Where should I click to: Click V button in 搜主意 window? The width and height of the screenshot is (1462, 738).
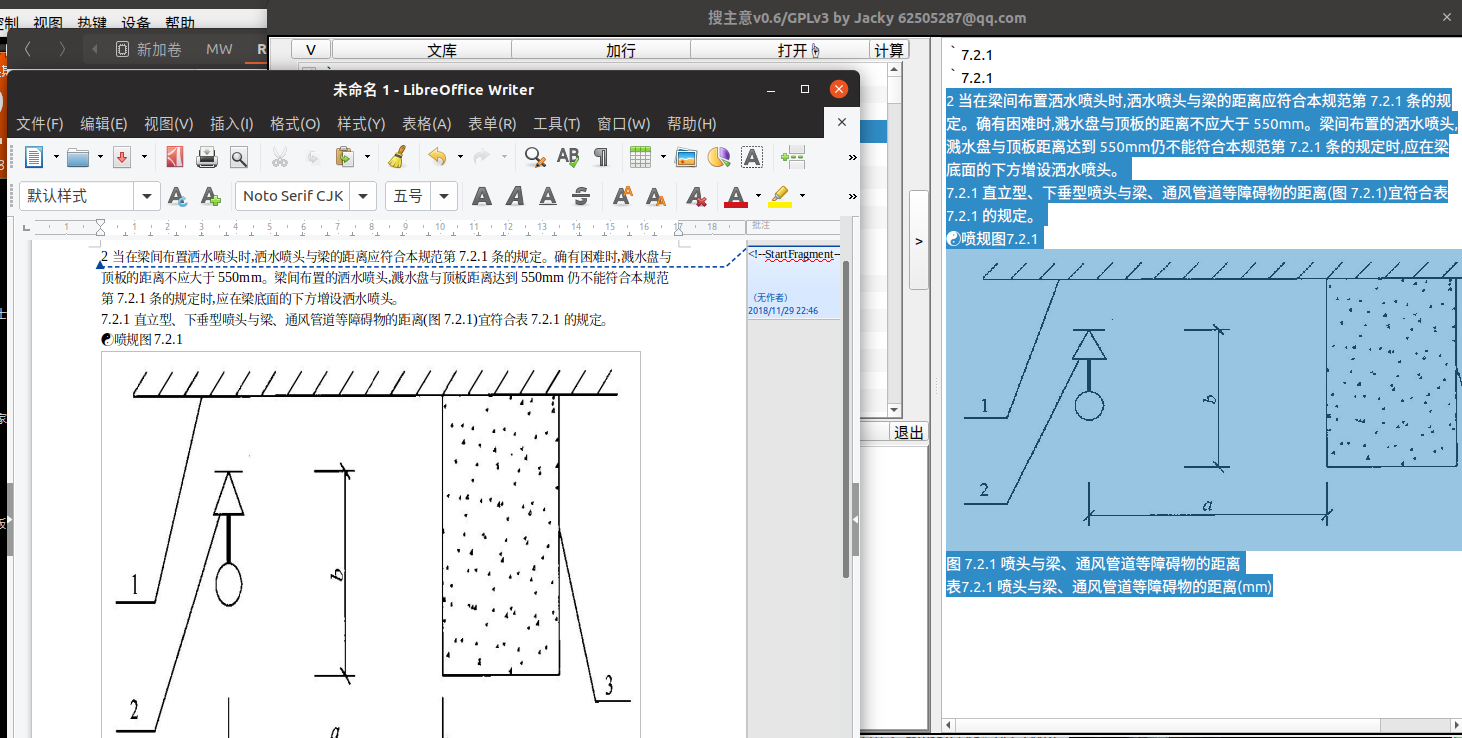point(311,50)
